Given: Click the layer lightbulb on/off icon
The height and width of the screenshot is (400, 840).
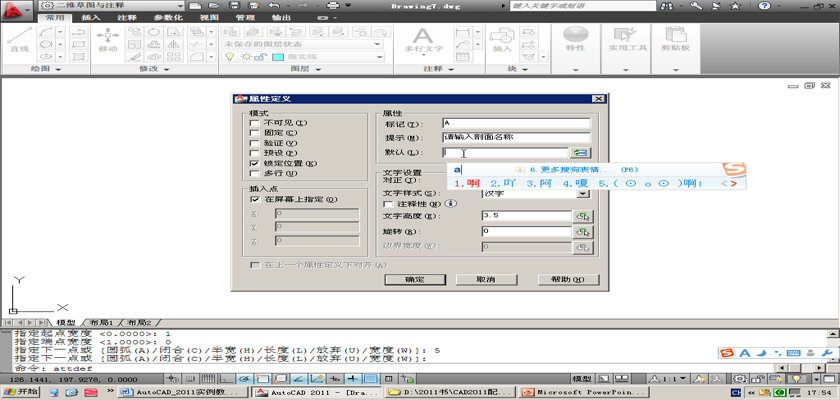Looking at the screenshot, I should pos(230,57).
